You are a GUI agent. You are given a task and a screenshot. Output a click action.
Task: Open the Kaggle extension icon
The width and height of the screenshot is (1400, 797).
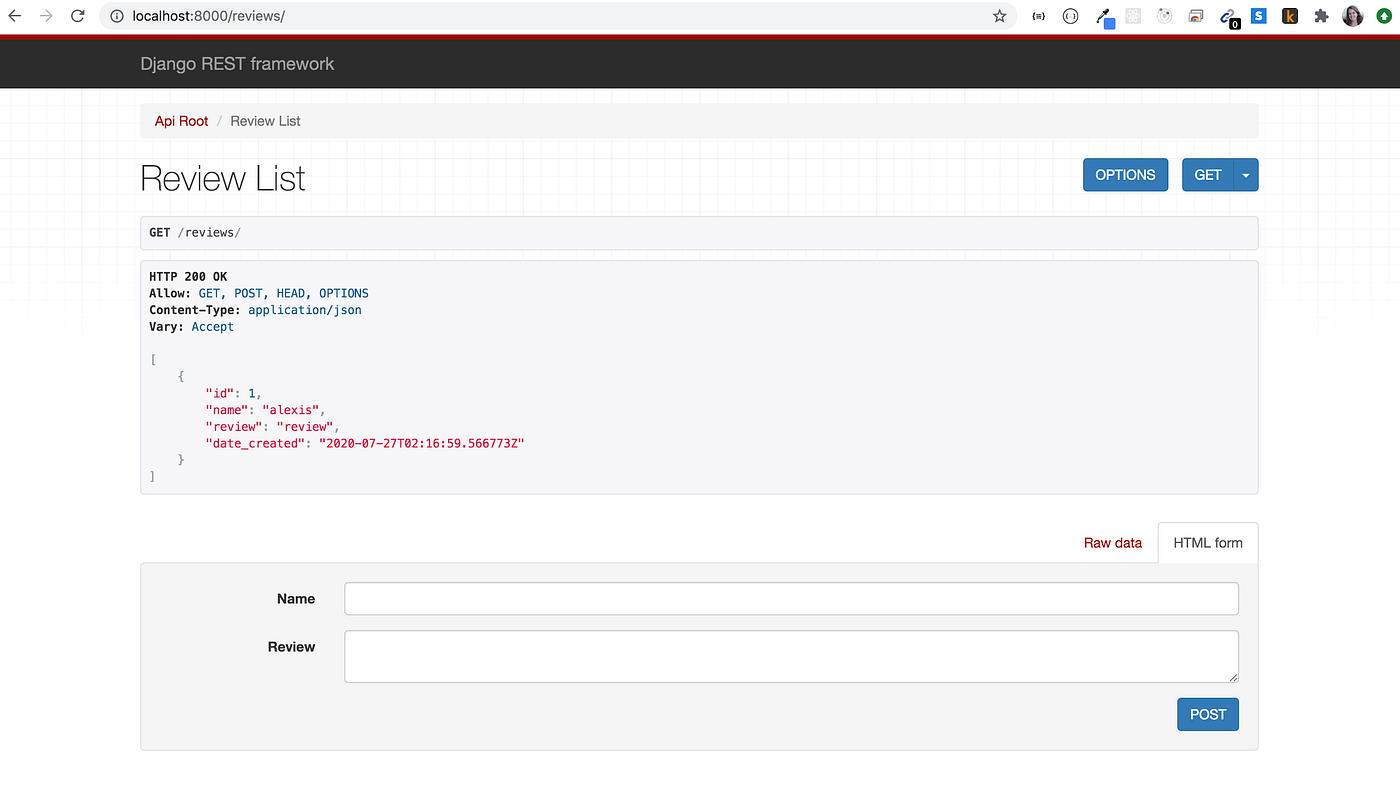point(1289,15)
